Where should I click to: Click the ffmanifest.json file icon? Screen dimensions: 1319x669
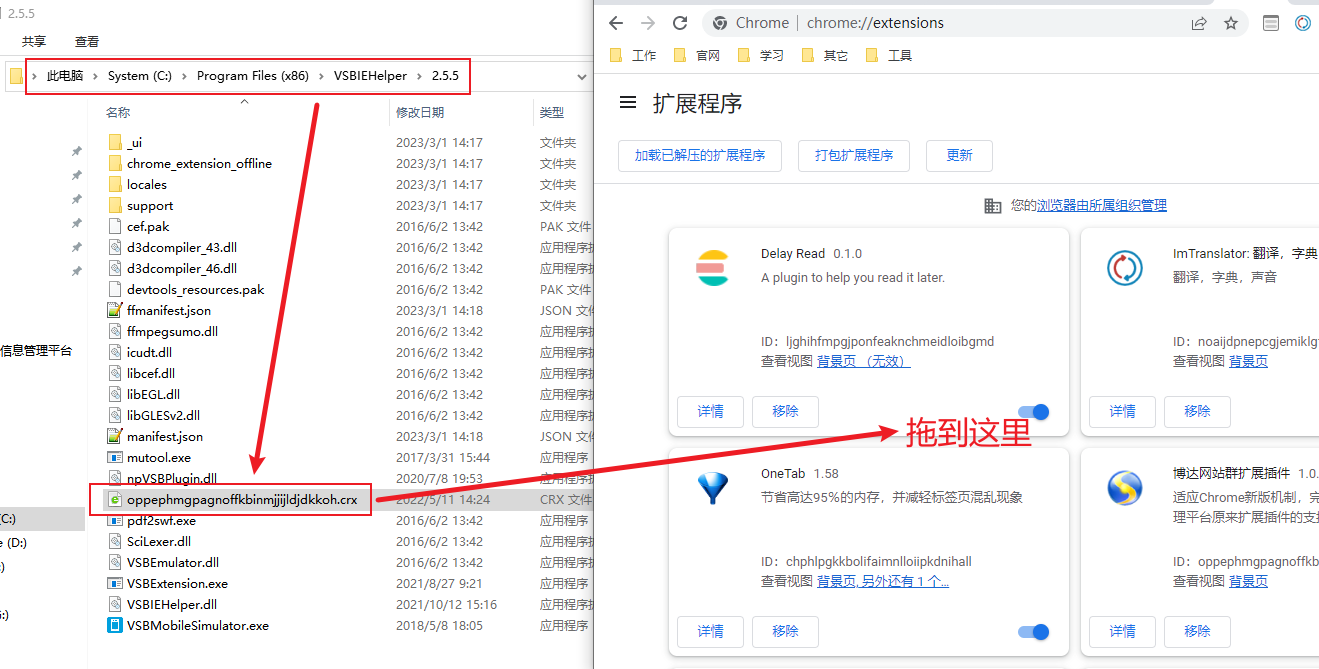(115, 311)
